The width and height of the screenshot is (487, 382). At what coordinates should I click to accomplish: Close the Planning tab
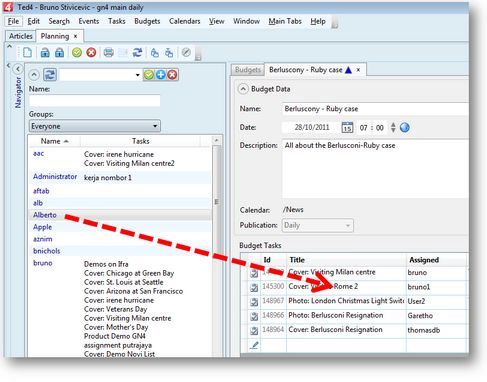(x=76, y=36)
